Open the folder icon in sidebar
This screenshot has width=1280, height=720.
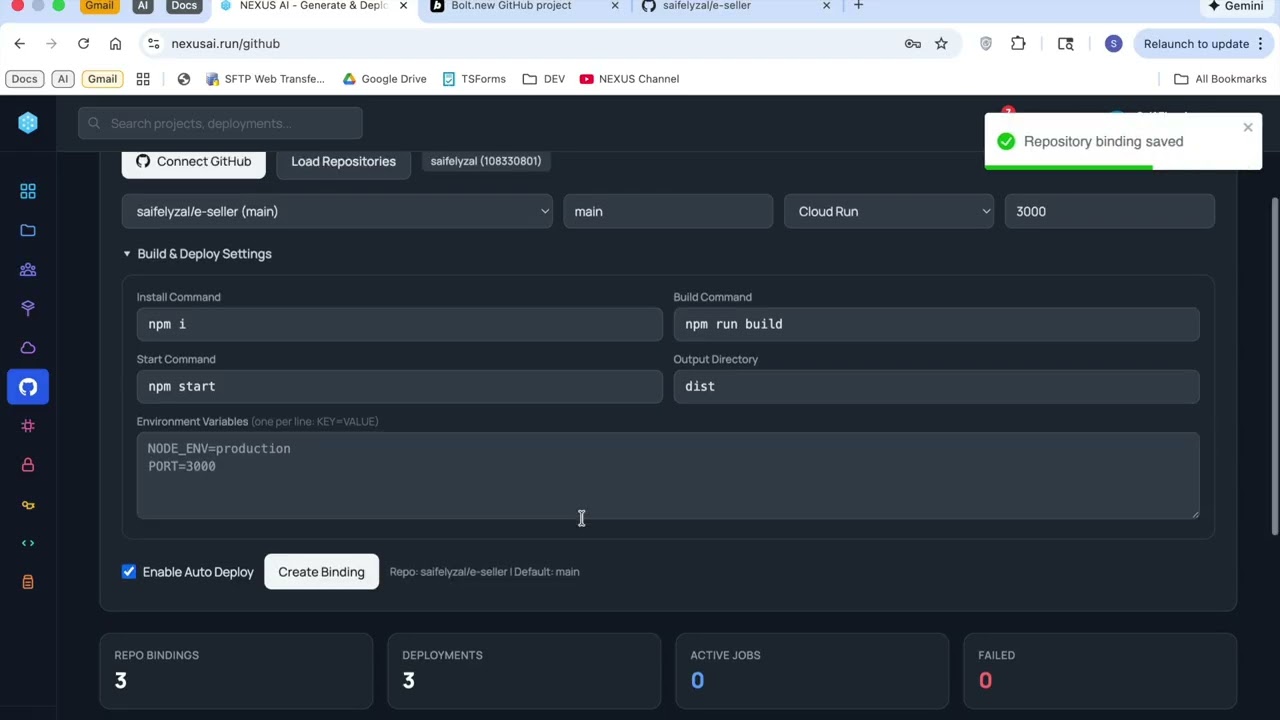click(x=28, y=230)
